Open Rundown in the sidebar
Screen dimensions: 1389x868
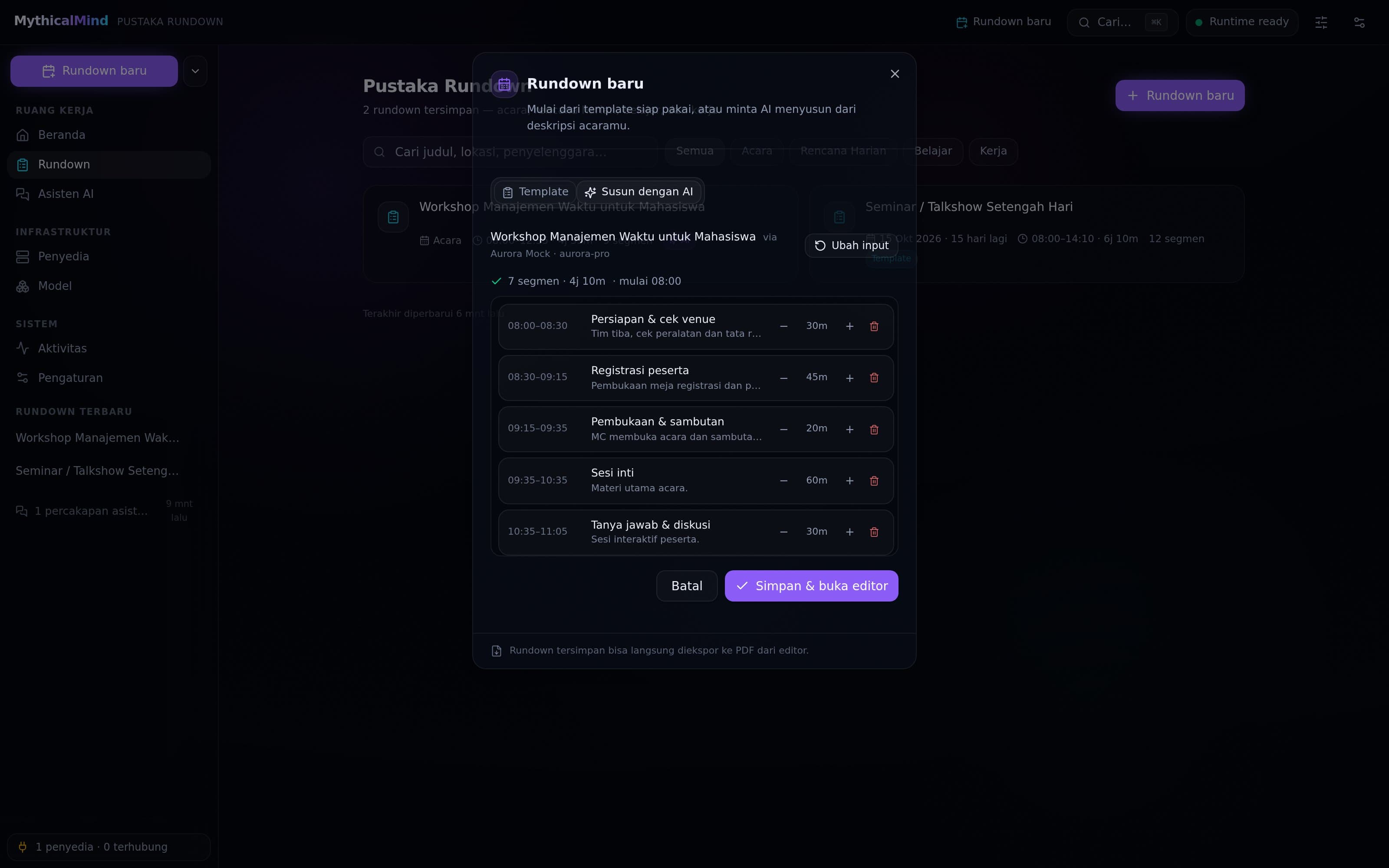[109, 165]
